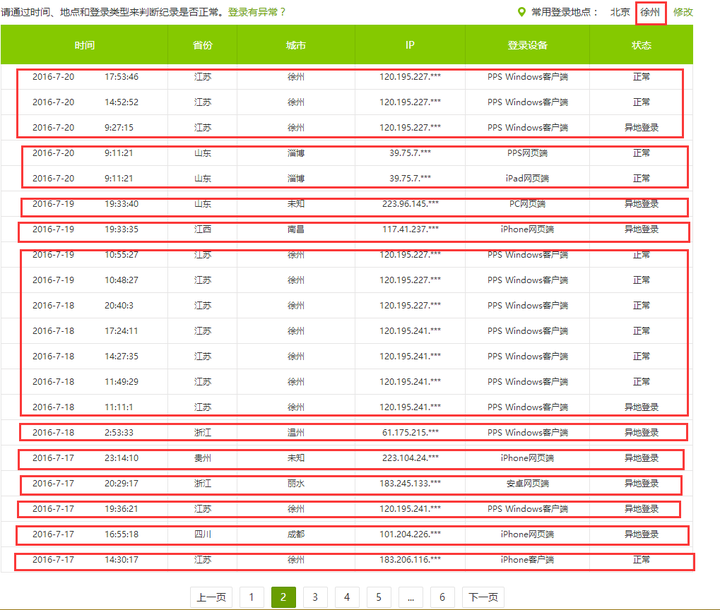Click the IP column header
Viewport: 720px width, 610px height.
click(410, 45)
